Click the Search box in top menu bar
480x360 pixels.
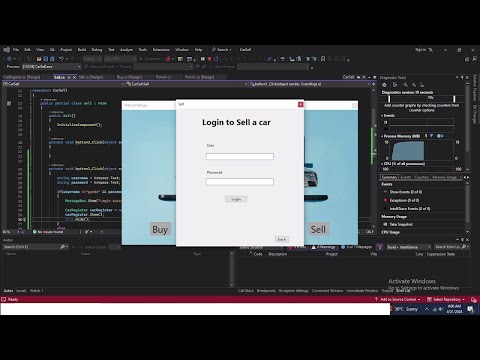[x=222, y=50]
